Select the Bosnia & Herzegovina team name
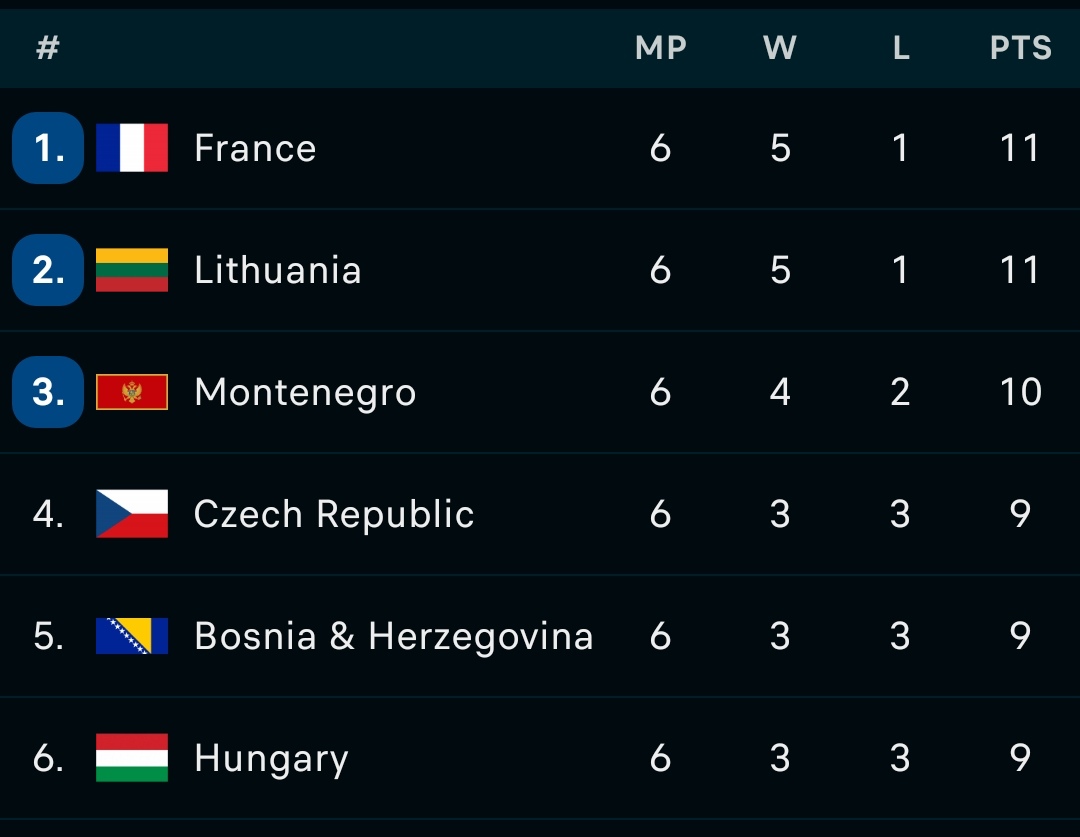Screen dimensions: 1080x837 tap(393, 636)
